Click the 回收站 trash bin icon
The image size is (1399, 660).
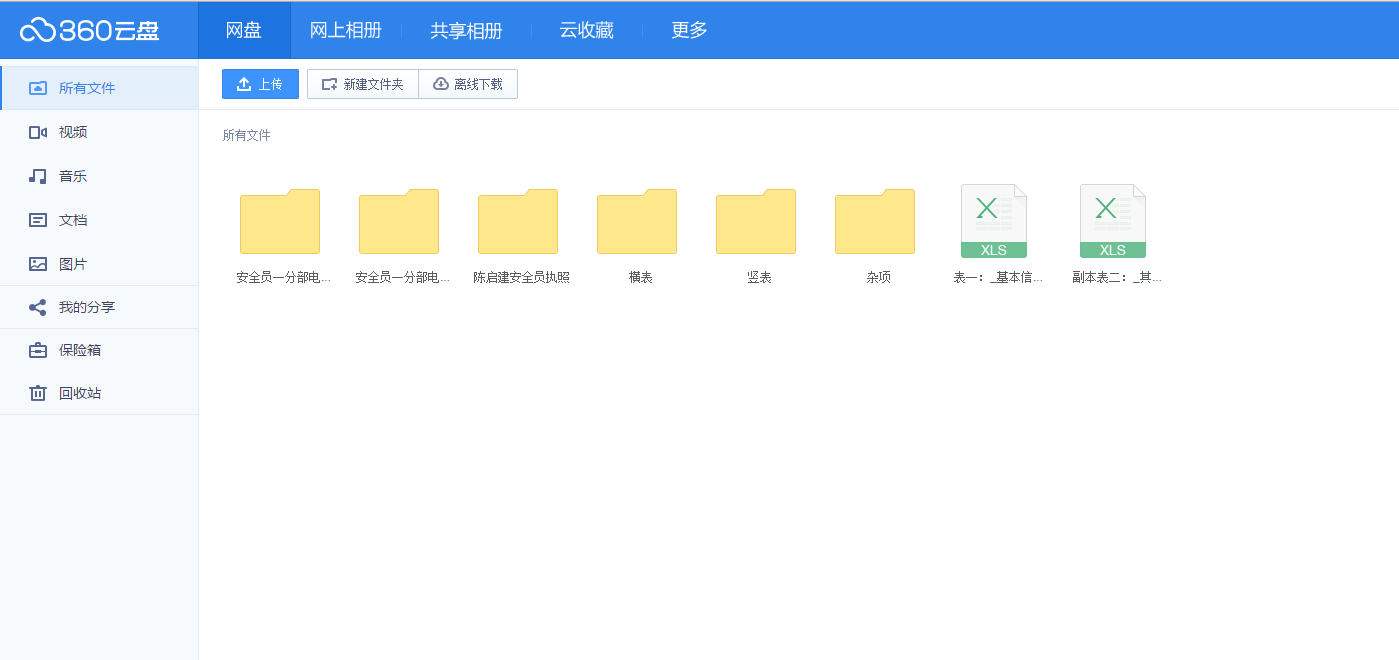38,393
